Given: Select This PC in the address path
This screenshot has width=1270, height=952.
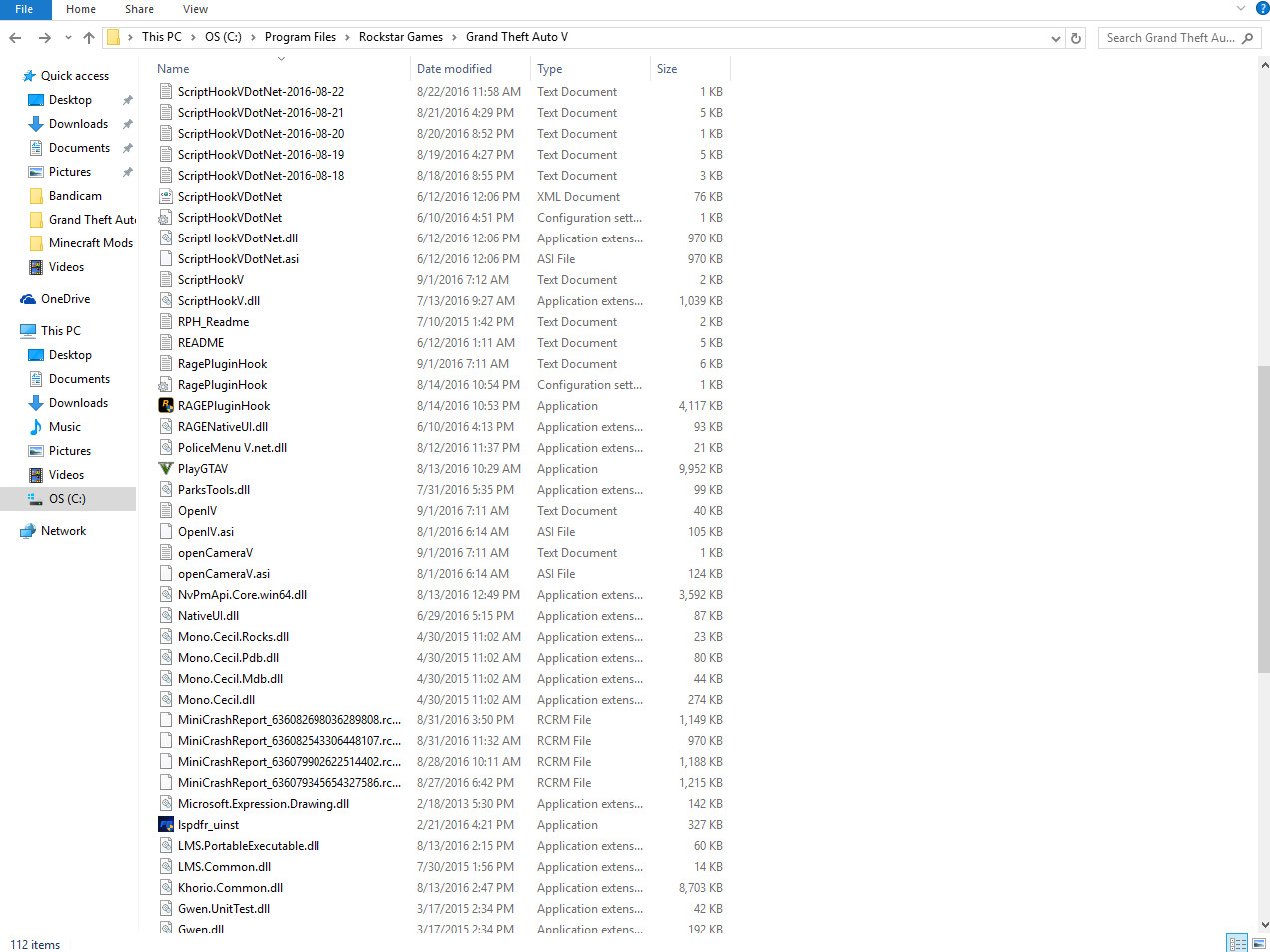Looking at the screenshot, I should coord(162,37).
